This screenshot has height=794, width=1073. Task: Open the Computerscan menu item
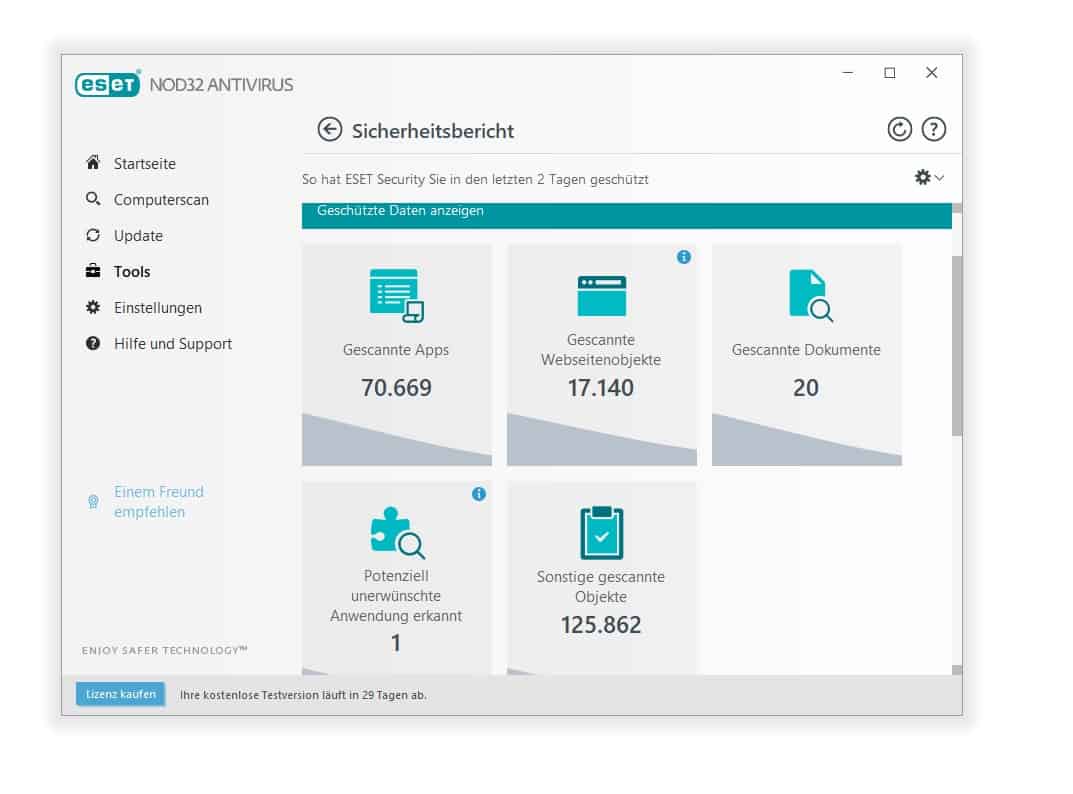coord(161,200)
